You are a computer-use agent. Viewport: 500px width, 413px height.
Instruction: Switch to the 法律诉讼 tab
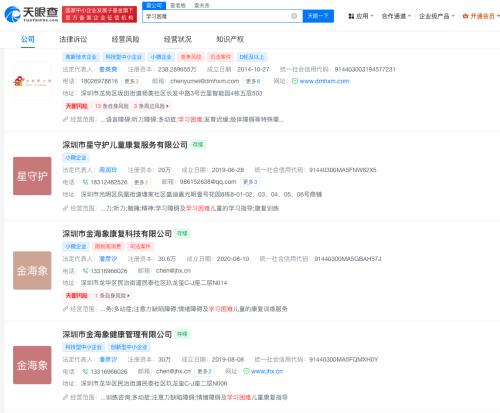point(73,39)
